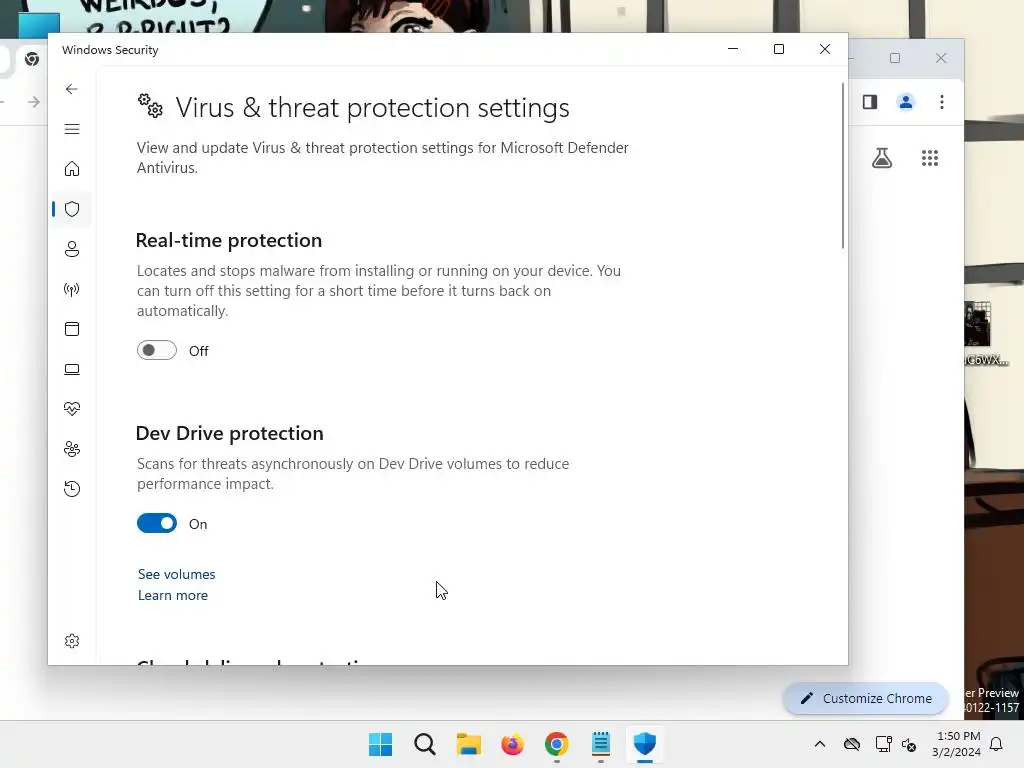Open Device performance & health heart icon
Viewport: 1024px width, 768px height.
tap(72, 409)
